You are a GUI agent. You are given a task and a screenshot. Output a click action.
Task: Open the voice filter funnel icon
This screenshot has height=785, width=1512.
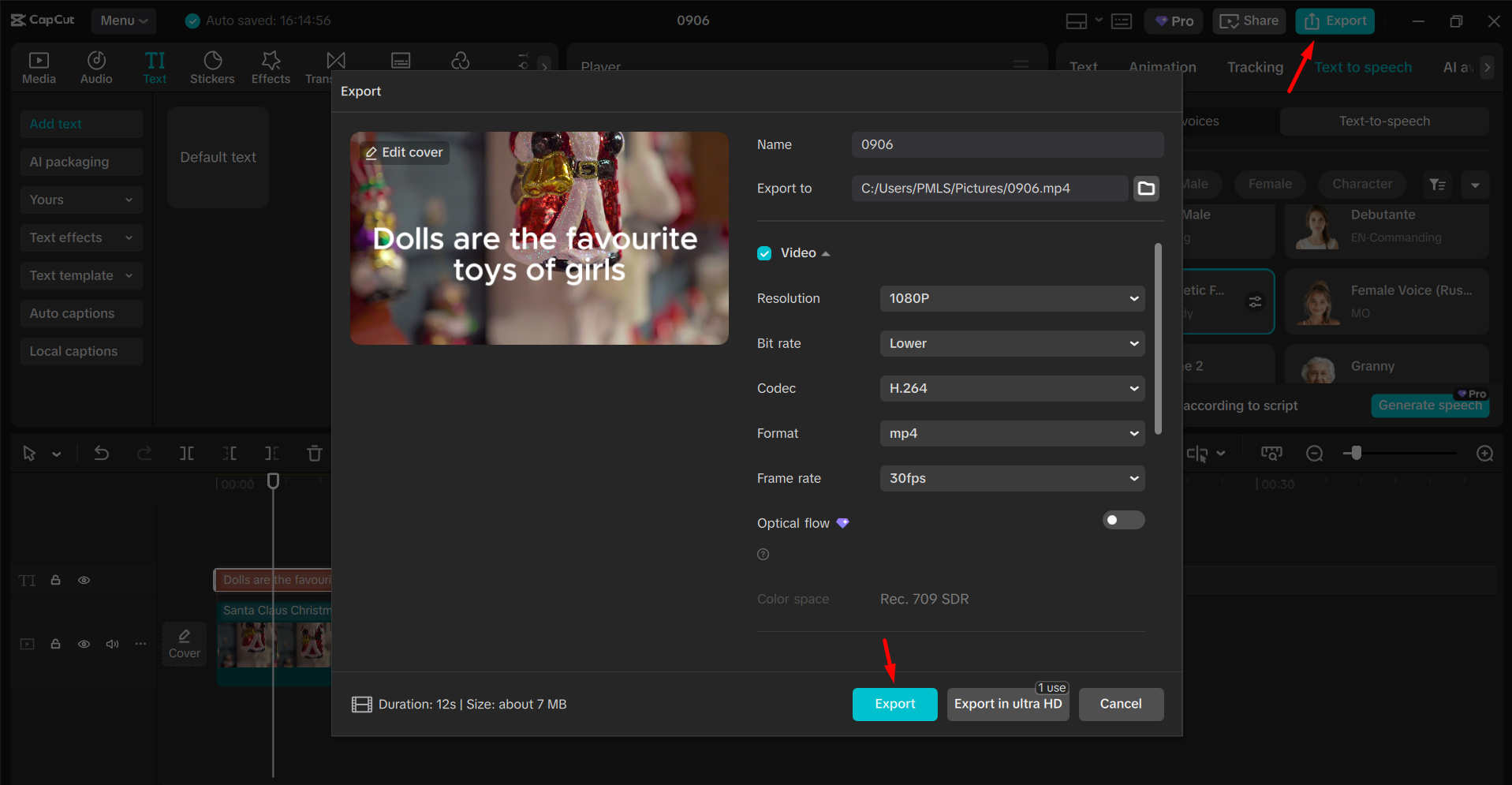coord(1436,184)
